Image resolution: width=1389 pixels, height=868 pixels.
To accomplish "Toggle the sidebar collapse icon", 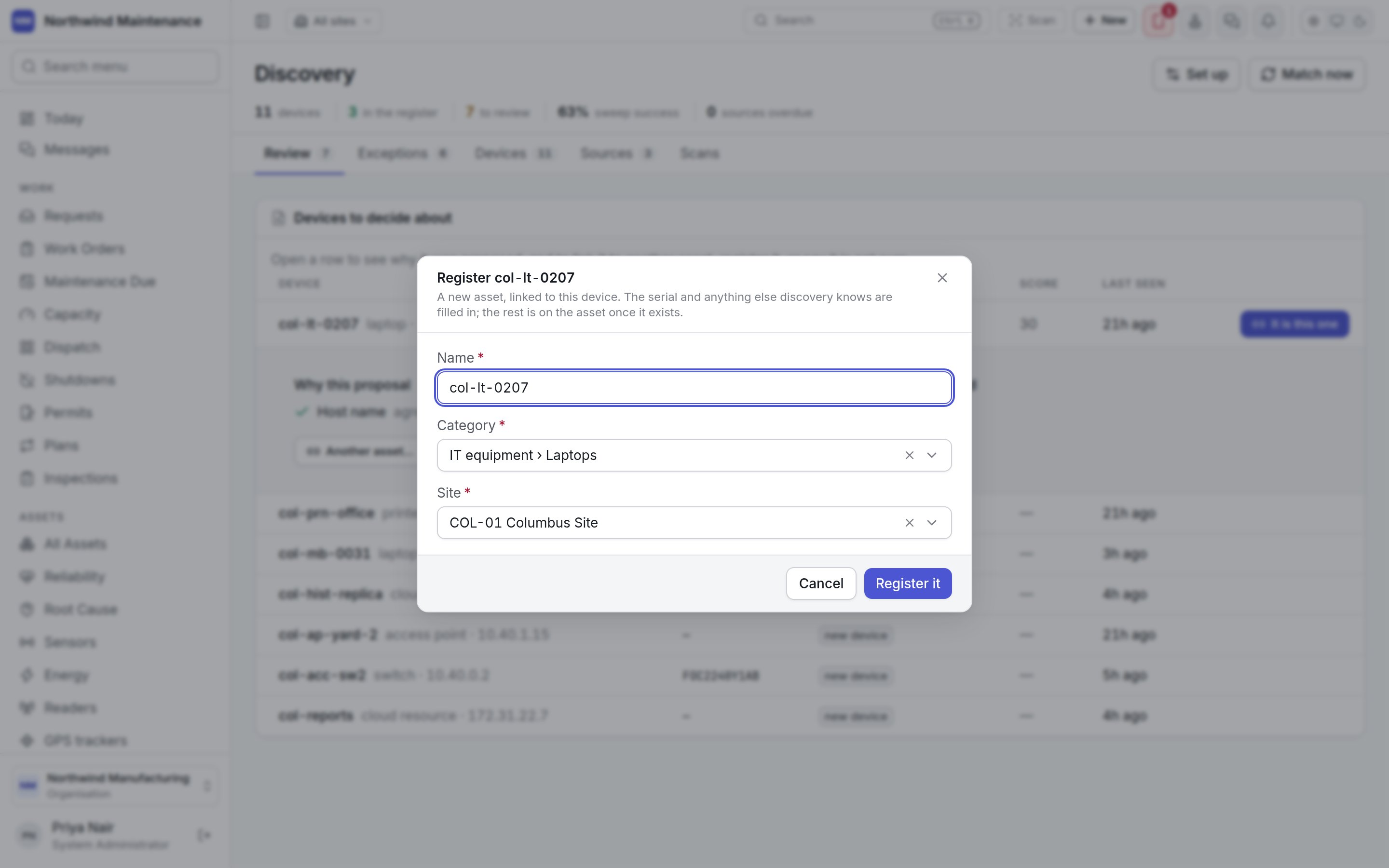I will (x=262, y=21).
